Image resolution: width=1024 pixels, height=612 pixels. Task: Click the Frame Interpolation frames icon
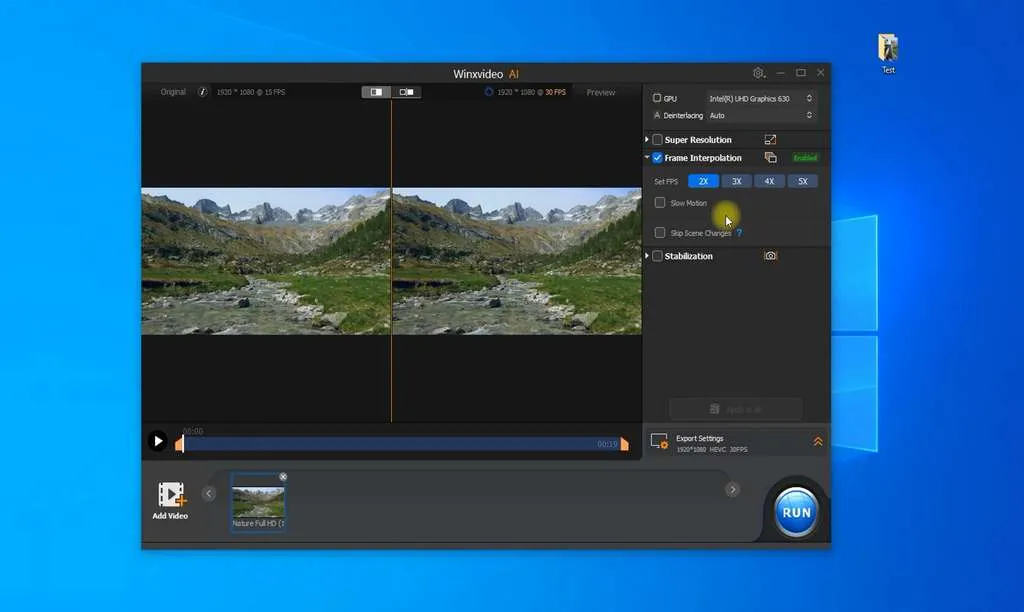click(x=769, y=157)
